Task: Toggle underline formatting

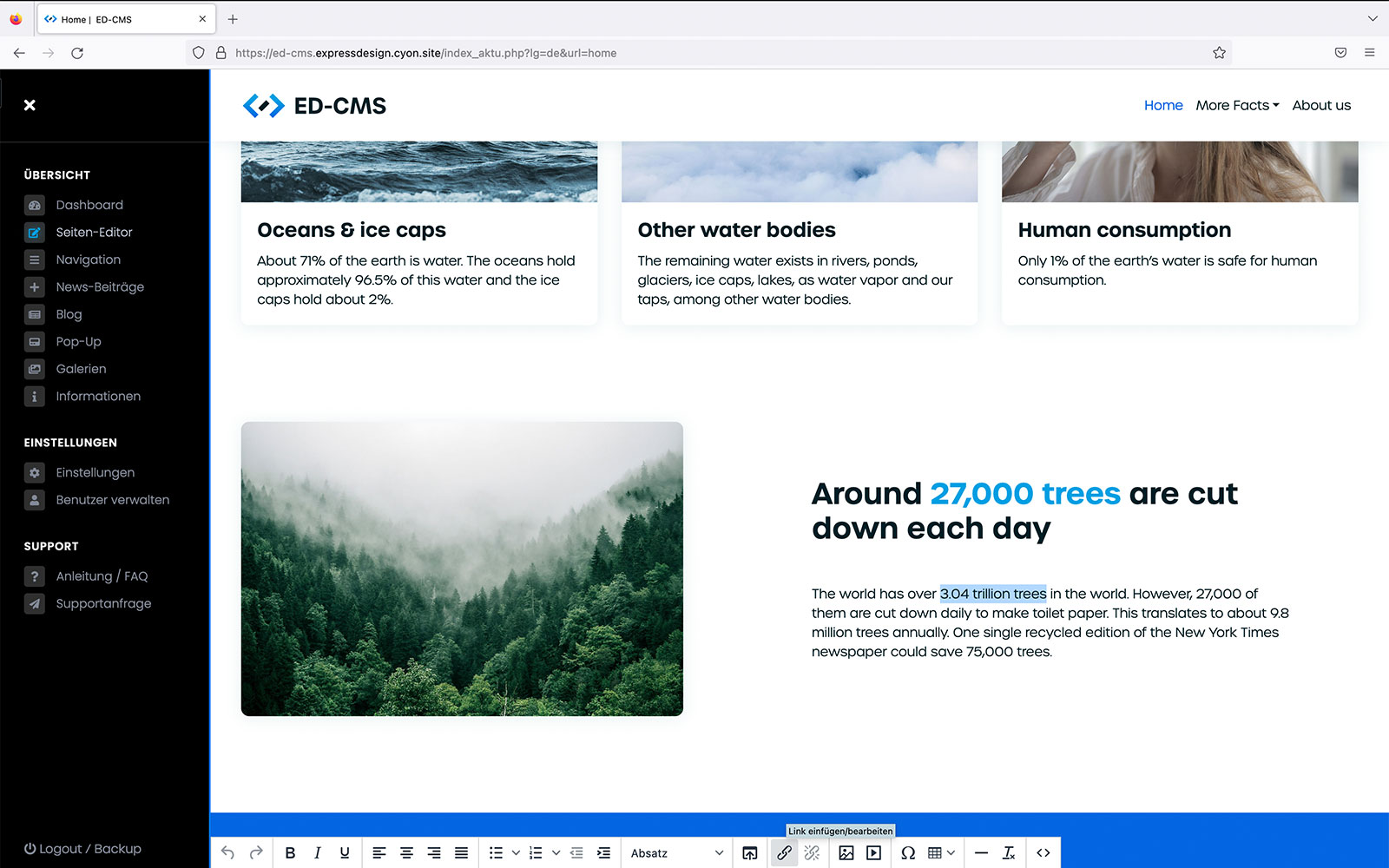Action: click(345, 853)
